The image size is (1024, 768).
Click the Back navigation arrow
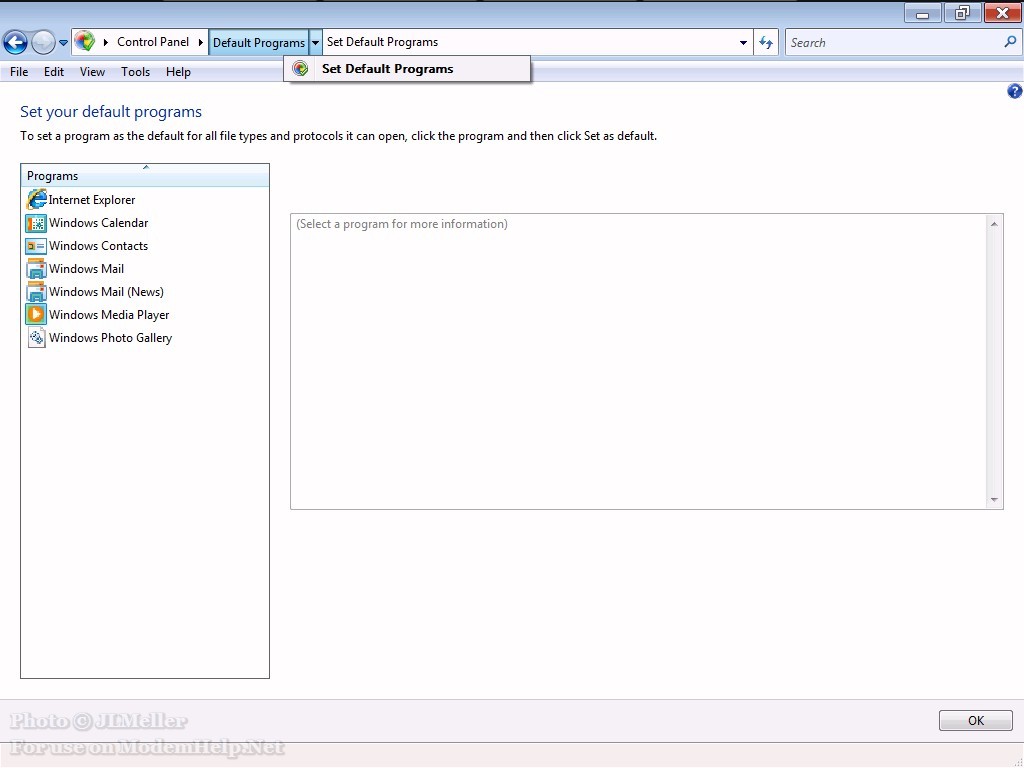coord(15,42)
